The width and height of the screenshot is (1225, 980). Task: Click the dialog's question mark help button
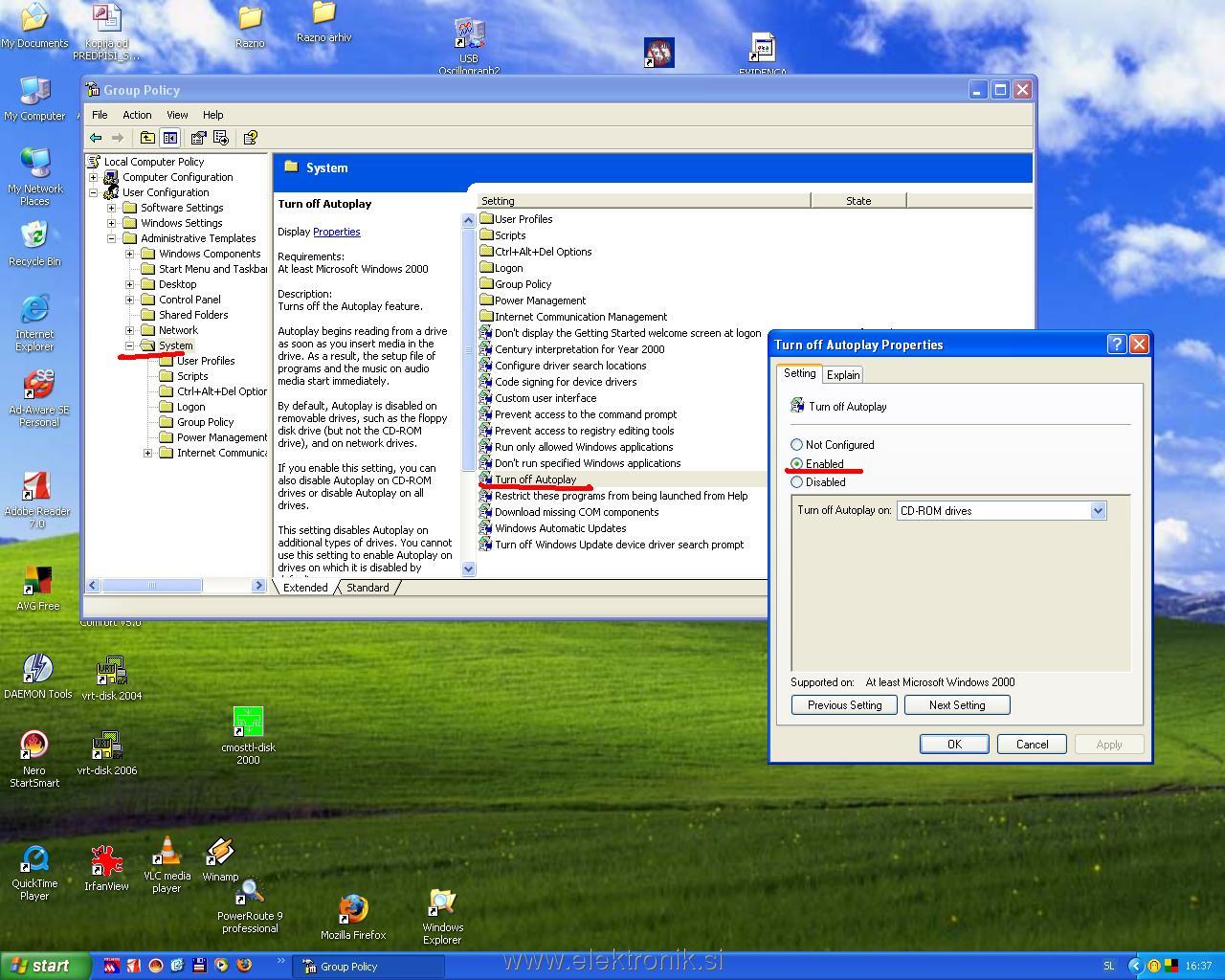pos(1116,345)
